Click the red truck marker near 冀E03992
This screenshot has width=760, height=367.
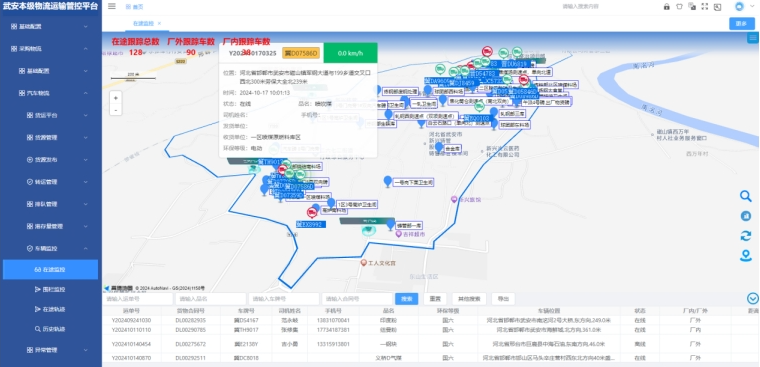pos(312,212)
